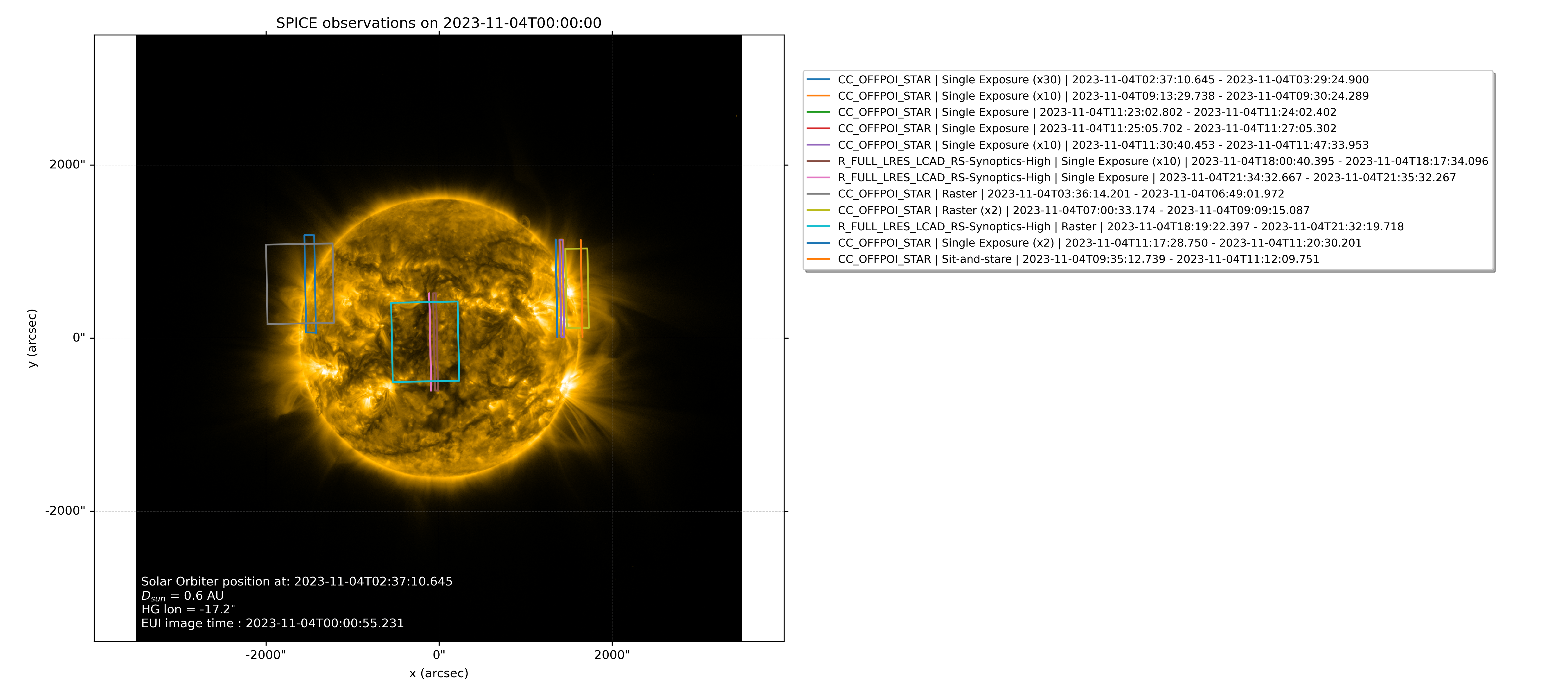This screenshot has width=1568, height=697.
Task: Click the yellow-green legend swatch for Raster (x2)
Action: click(818, 210)
